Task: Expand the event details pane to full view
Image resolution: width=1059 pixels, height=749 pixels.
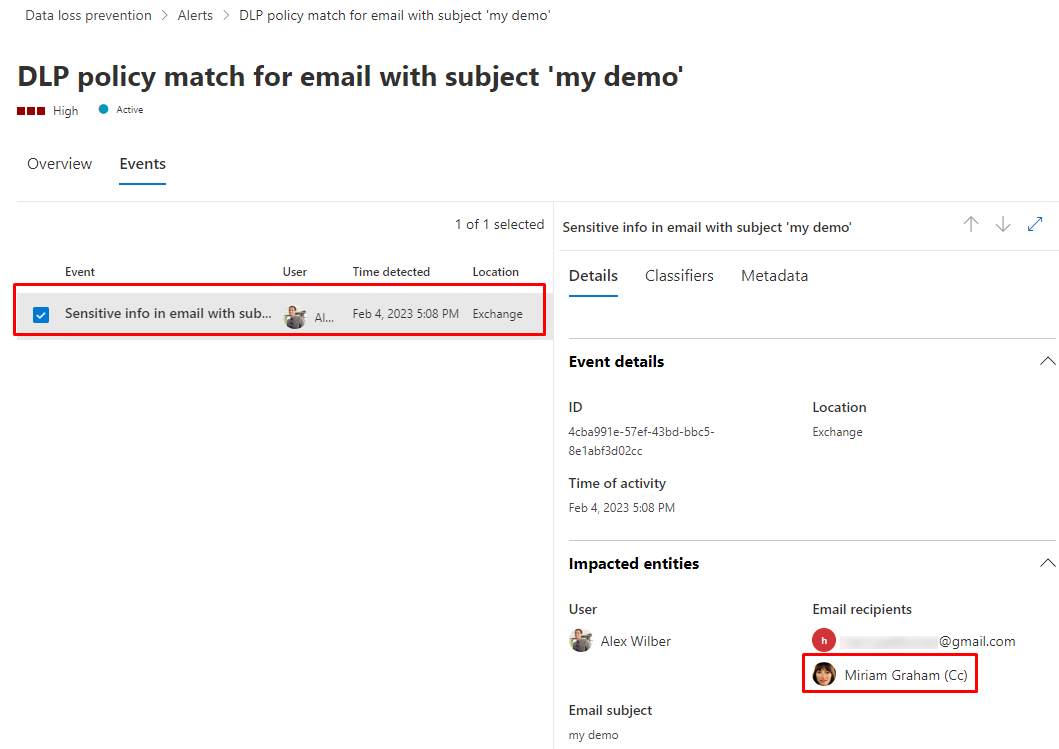Action: [x=1035, y=225]
